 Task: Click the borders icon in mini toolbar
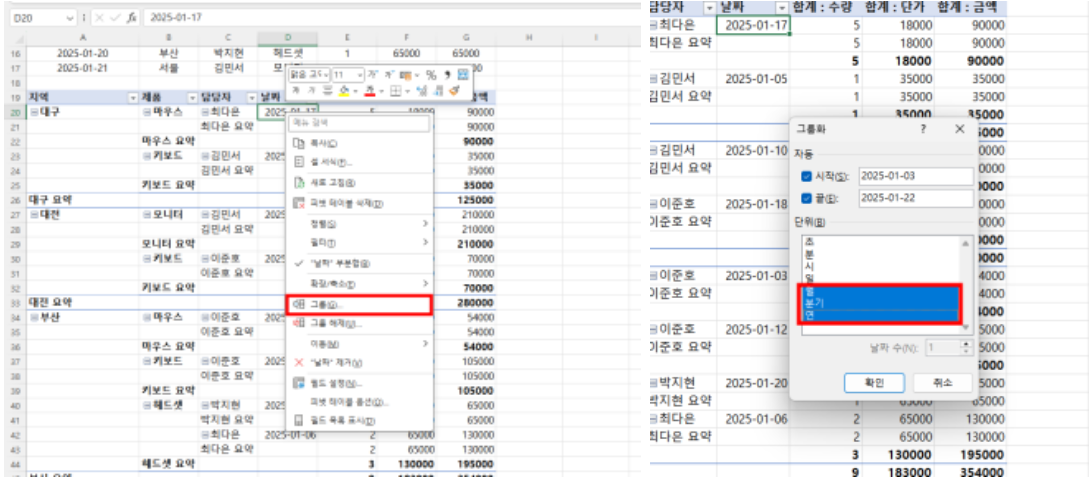pyautogui.click(x=394, y=90)
